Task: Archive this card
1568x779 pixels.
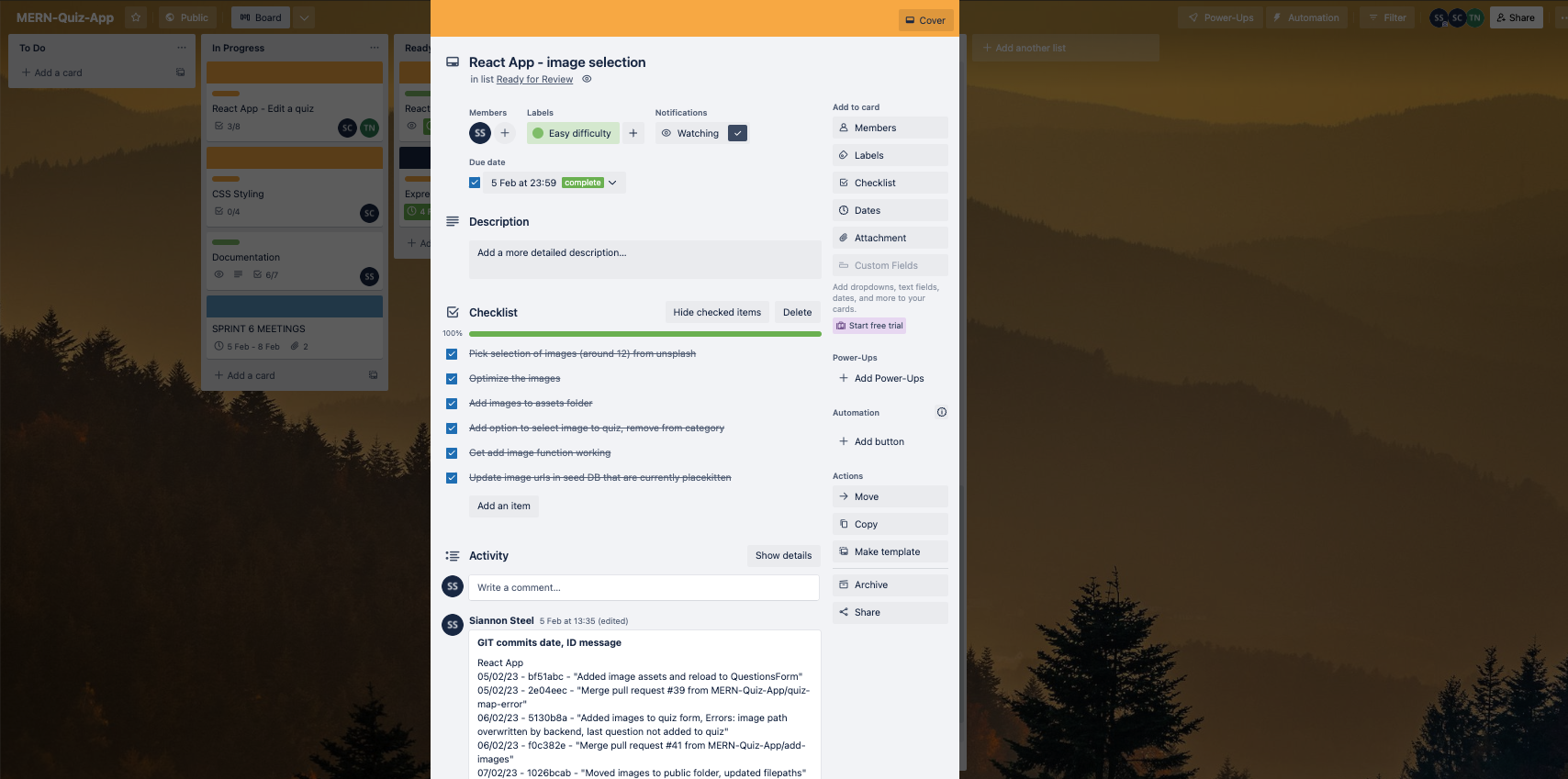Action: click(x=890, y=584)
